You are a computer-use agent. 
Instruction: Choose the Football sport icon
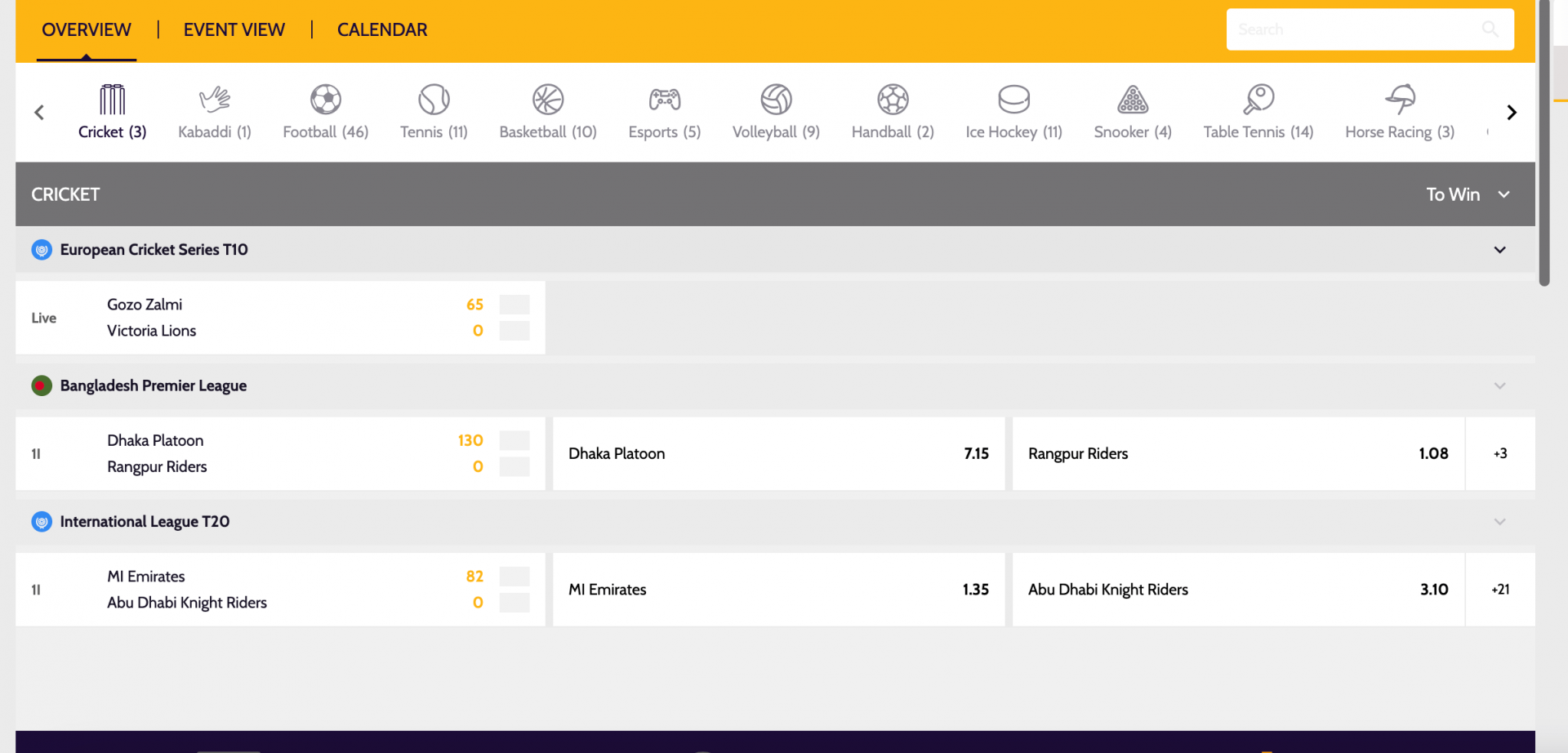(x=325, y=100)
